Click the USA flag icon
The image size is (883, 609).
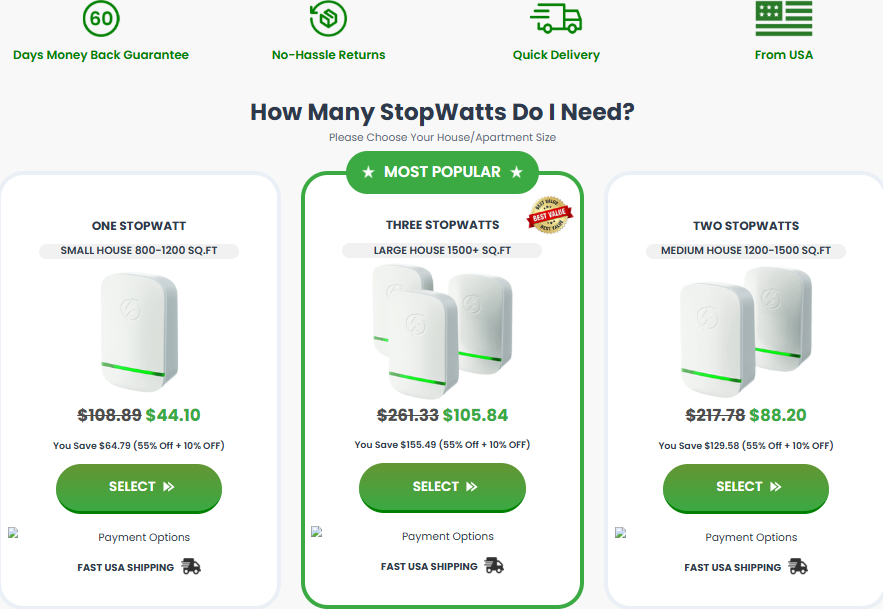pyautogui.click(x=784, y=18)
